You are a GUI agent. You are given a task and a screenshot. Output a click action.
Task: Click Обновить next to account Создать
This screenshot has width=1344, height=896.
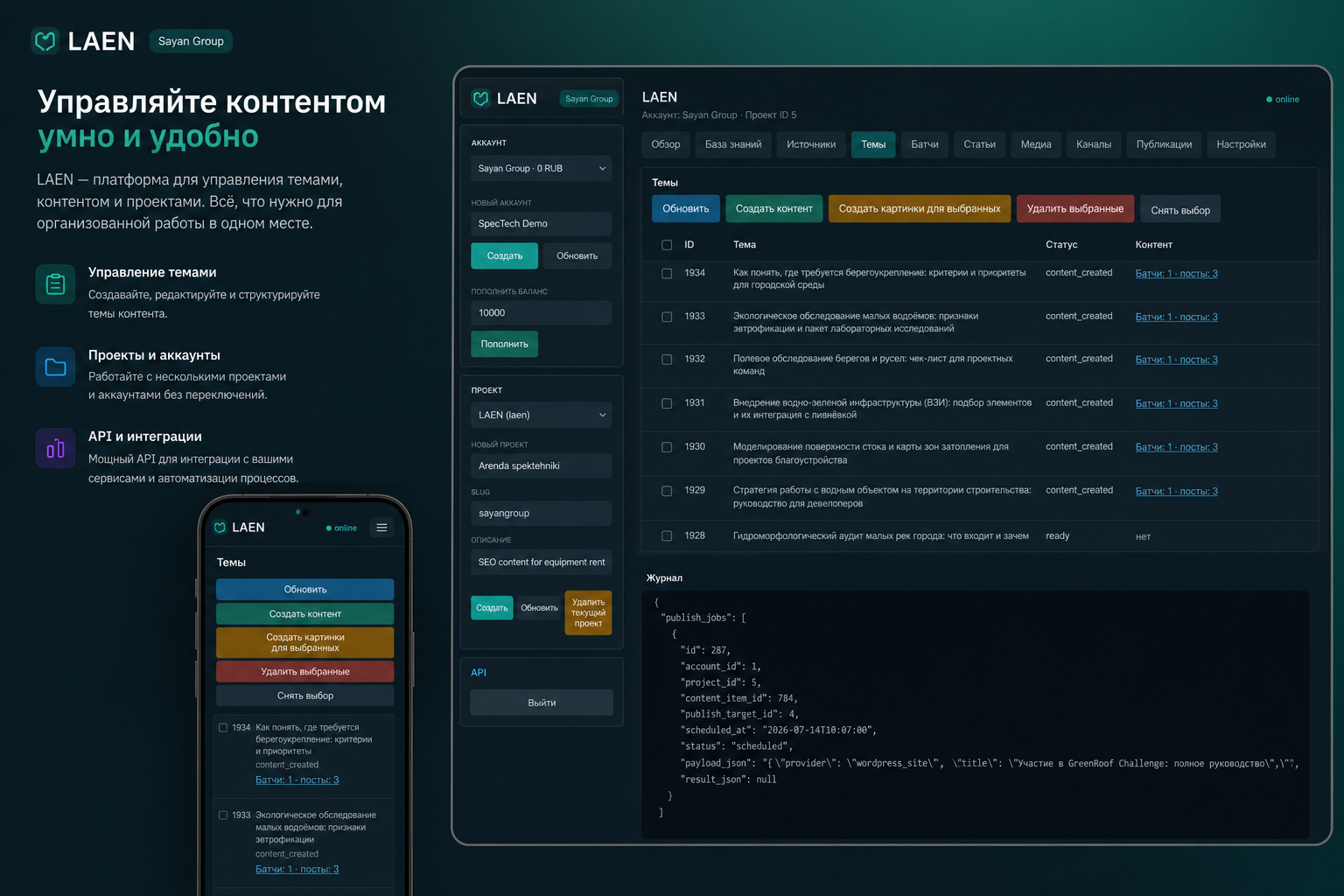click(x=577, y=255)
